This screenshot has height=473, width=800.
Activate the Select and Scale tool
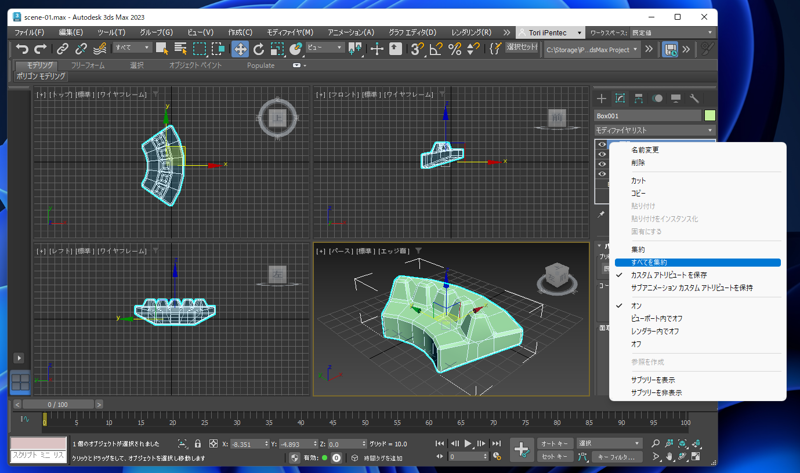point(277,48)
